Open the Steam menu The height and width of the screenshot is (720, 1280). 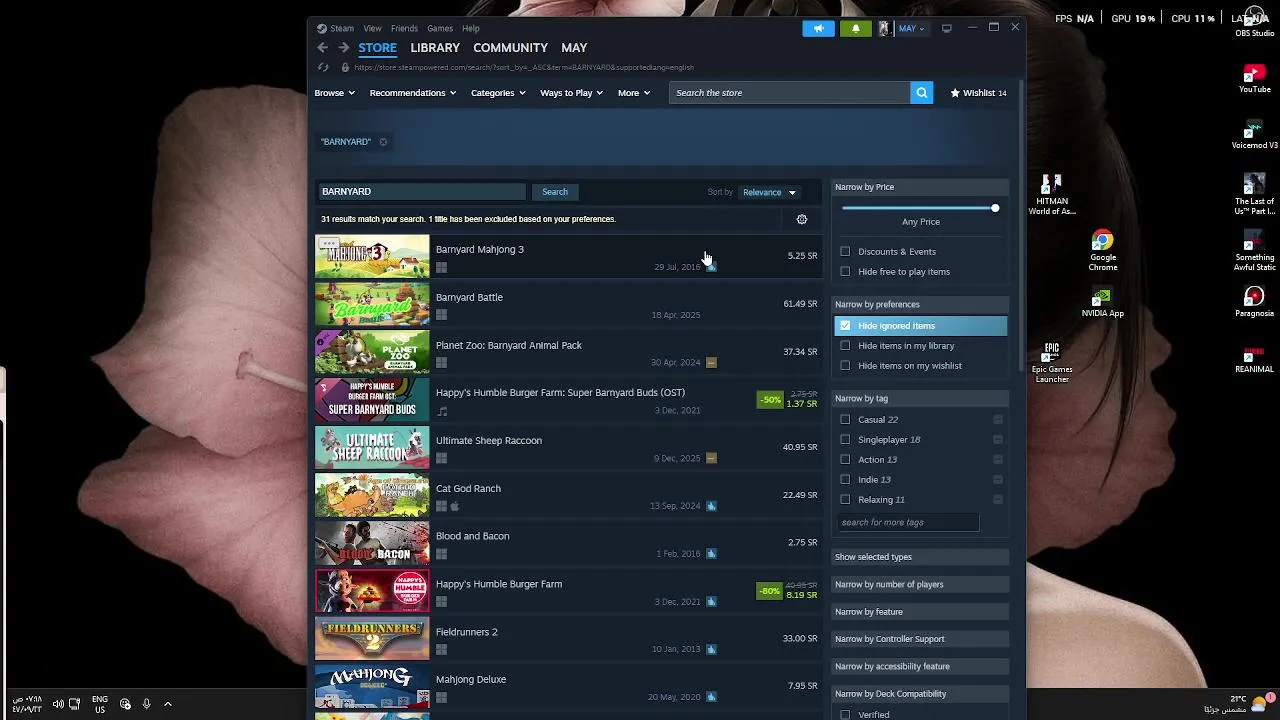342,29
